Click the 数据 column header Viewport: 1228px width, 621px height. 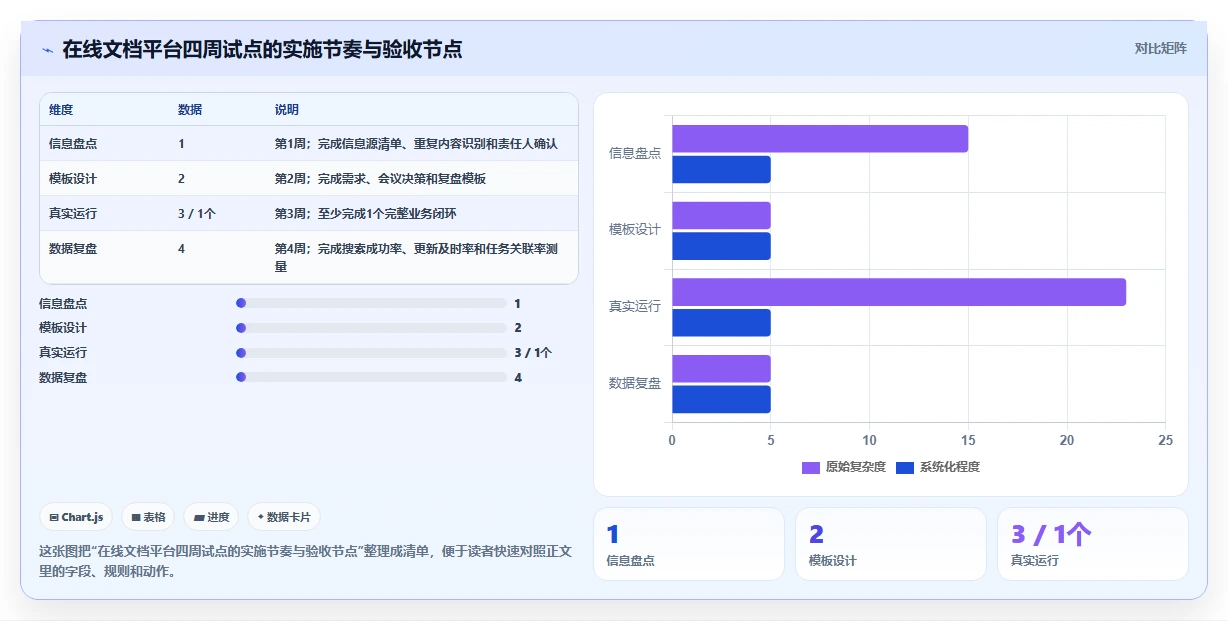click(190, 110)
